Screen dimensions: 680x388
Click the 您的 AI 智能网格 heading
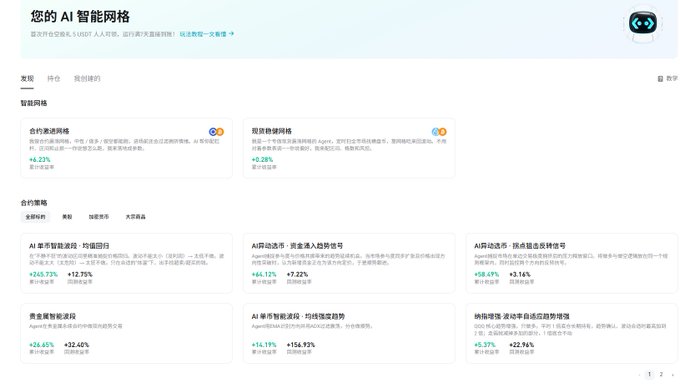[x=80, y=16]
